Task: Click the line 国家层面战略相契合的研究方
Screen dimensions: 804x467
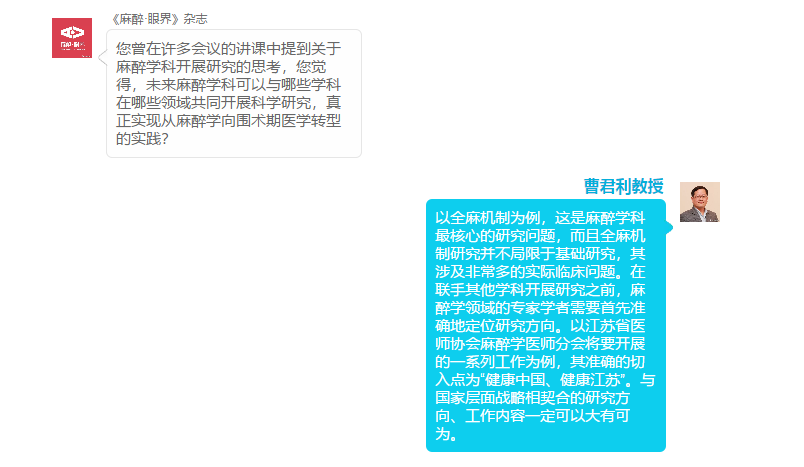Action: click(x=532, y=398)
